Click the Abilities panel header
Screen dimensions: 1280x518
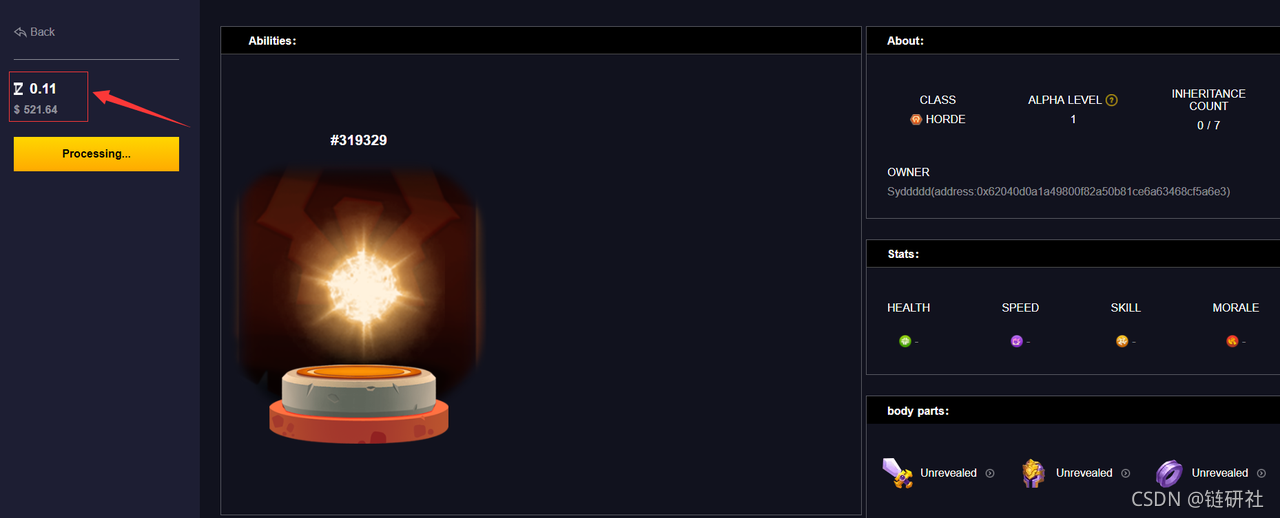click(x=541, y=41)
